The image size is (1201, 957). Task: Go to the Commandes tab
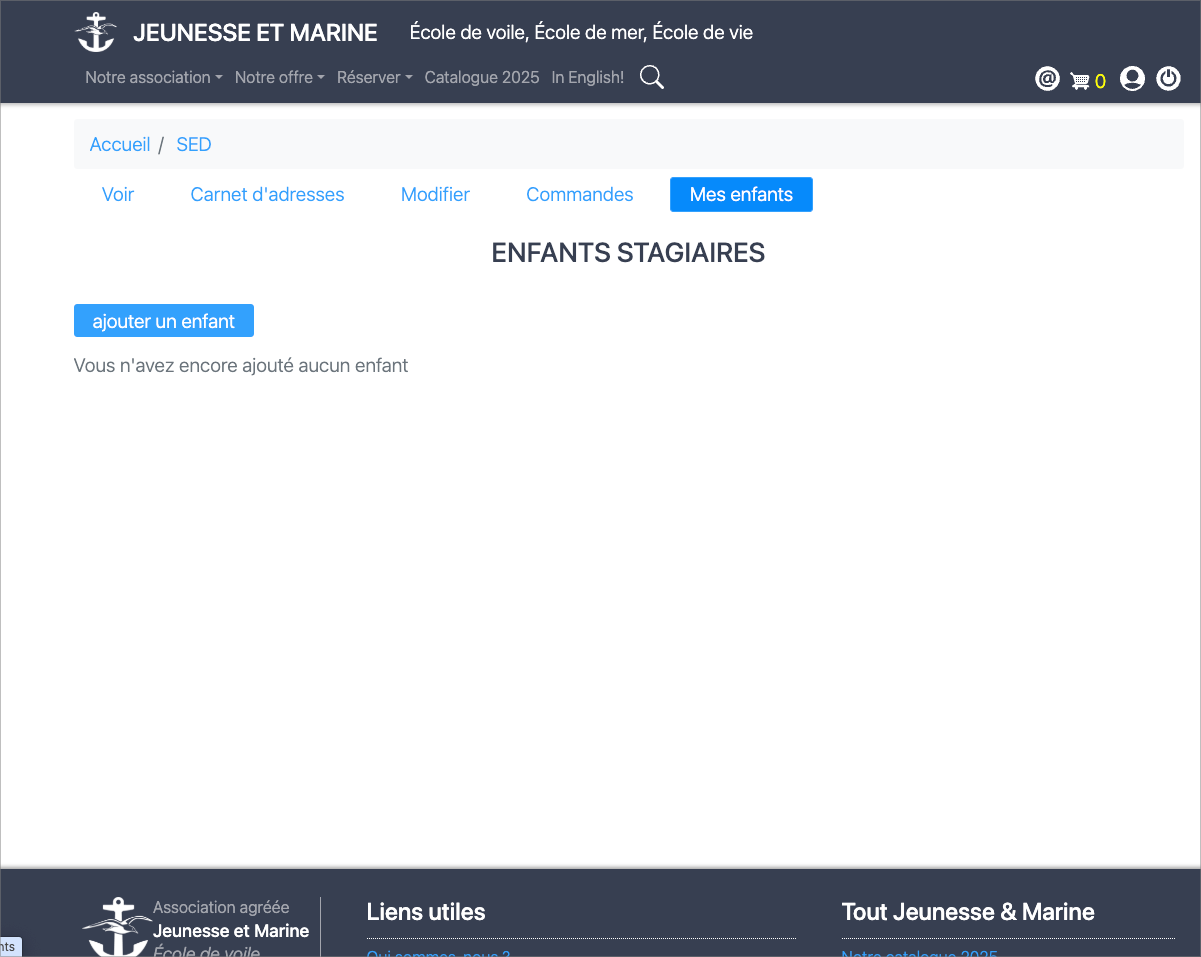pos(579,195)
